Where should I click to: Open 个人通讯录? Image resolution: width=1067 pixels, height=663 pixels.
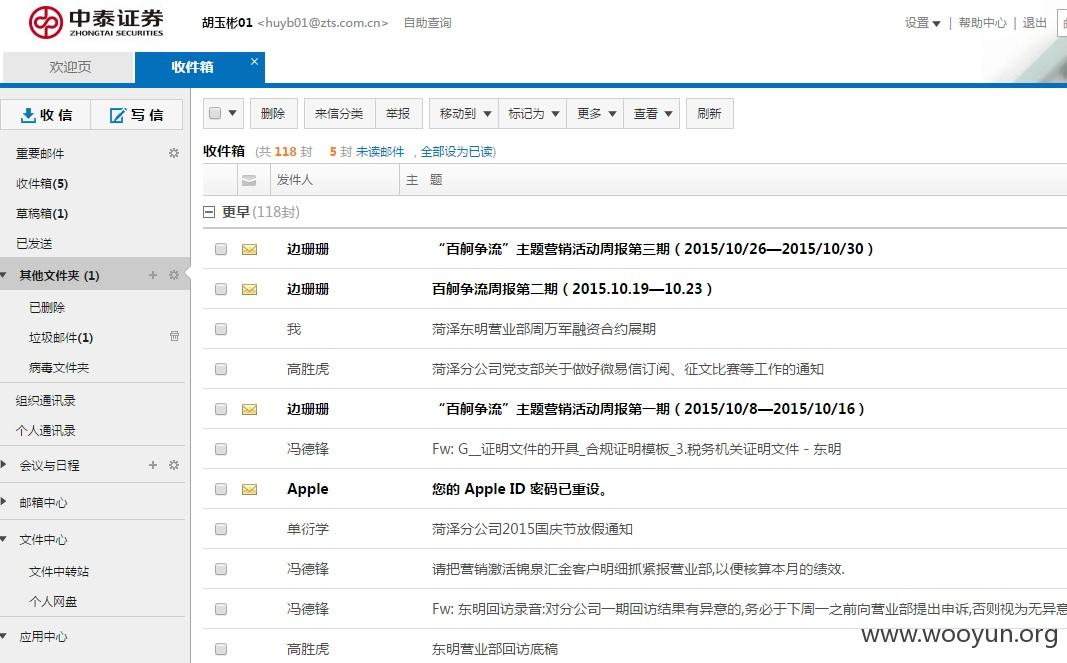(x=46, y=431)
